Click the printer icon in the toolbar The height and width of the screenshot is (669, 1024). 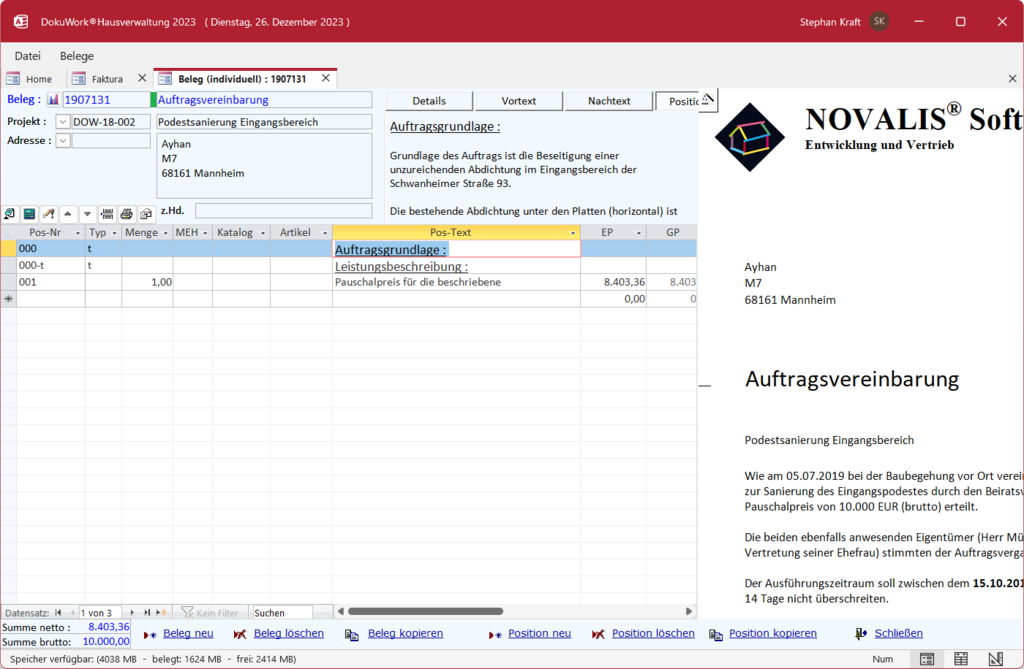[x=126, y=214]
